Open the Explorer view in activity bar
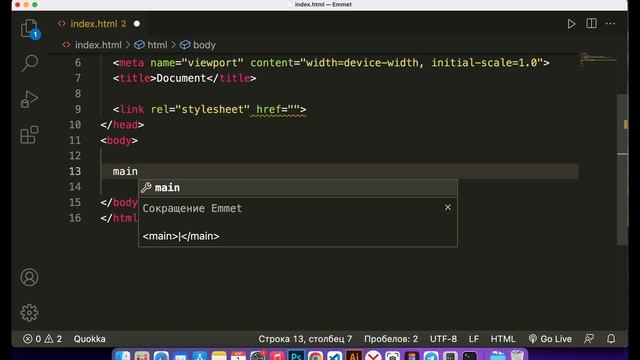 (29, 29)
